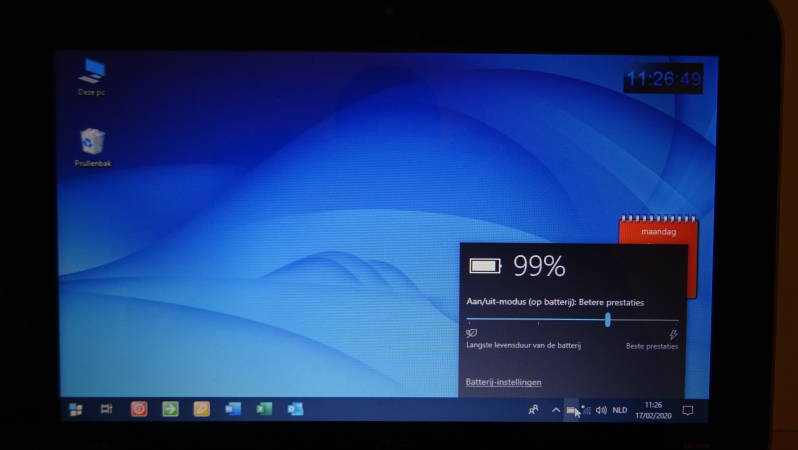The image size is (798, 450).
Task: Launch the yellow taskbar app
Action: (x=202, y=409)
